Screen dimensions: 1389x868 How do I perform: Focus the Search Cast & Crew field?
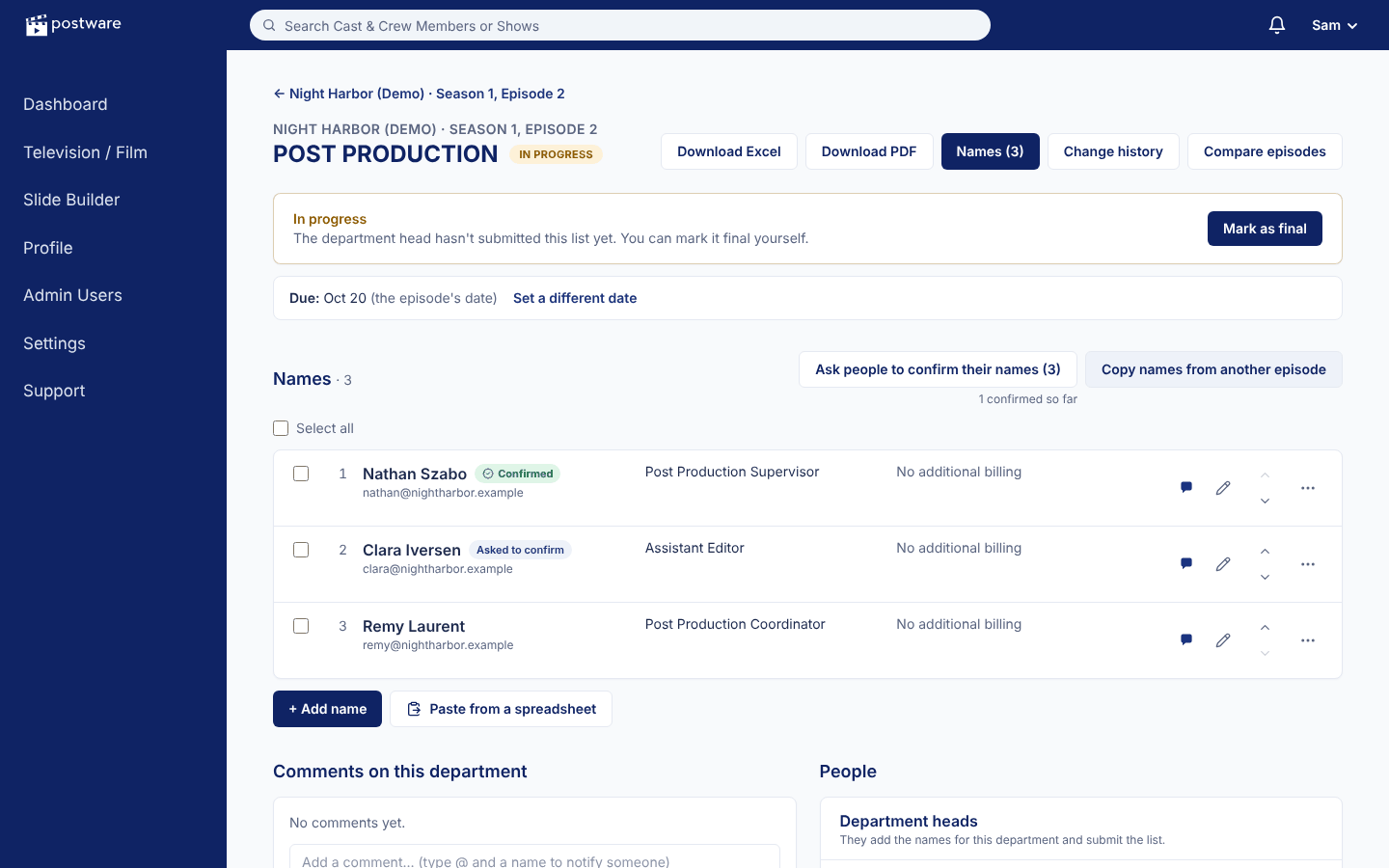pyautogui.click(x=620, y=25)
